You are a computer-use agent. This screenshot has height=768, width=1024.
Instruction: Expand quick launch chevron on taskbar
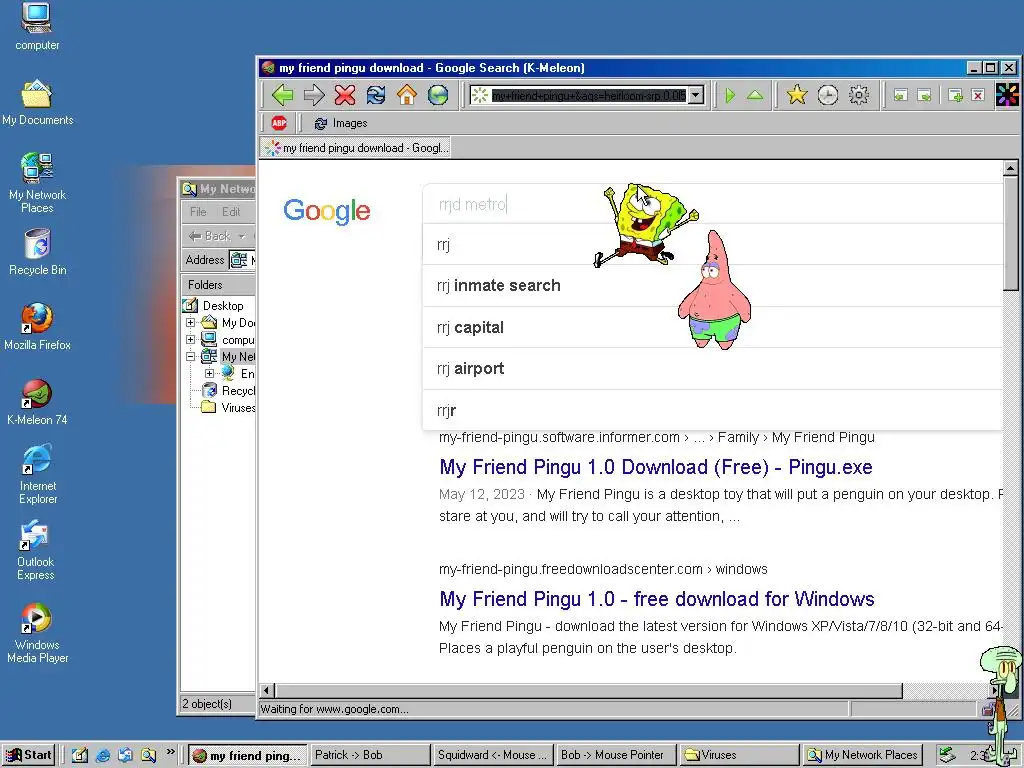click(x=170, y=752)
